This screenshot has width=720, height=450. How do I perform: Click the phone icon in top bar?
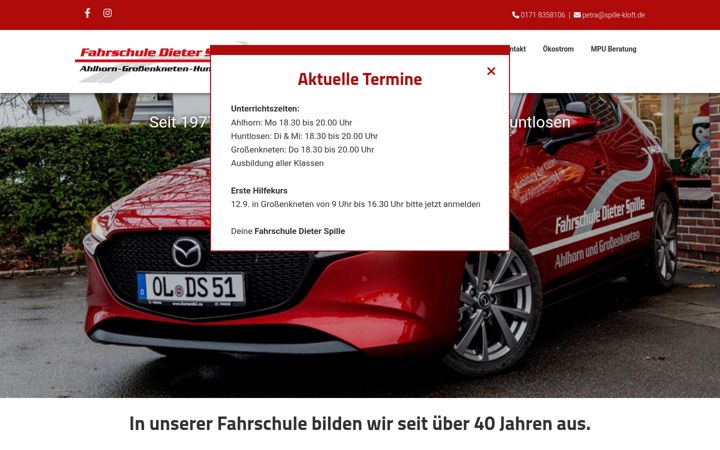515,15
